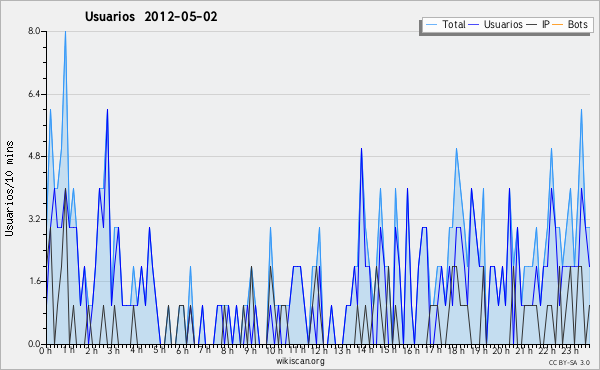Click the 3.2 y-axis label
Viewport: 600px width, 370px height.
tap(34, 219)
